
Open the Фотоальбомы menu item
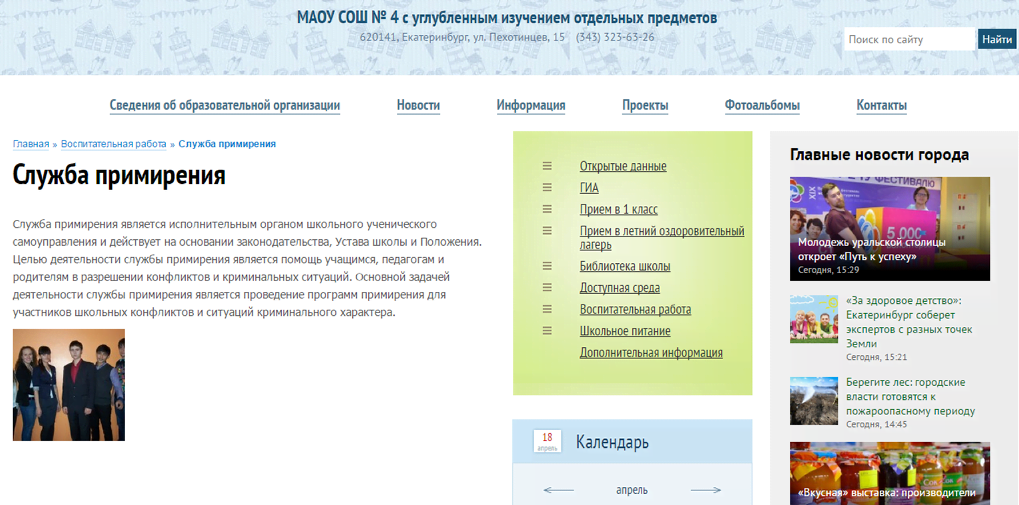762,106
